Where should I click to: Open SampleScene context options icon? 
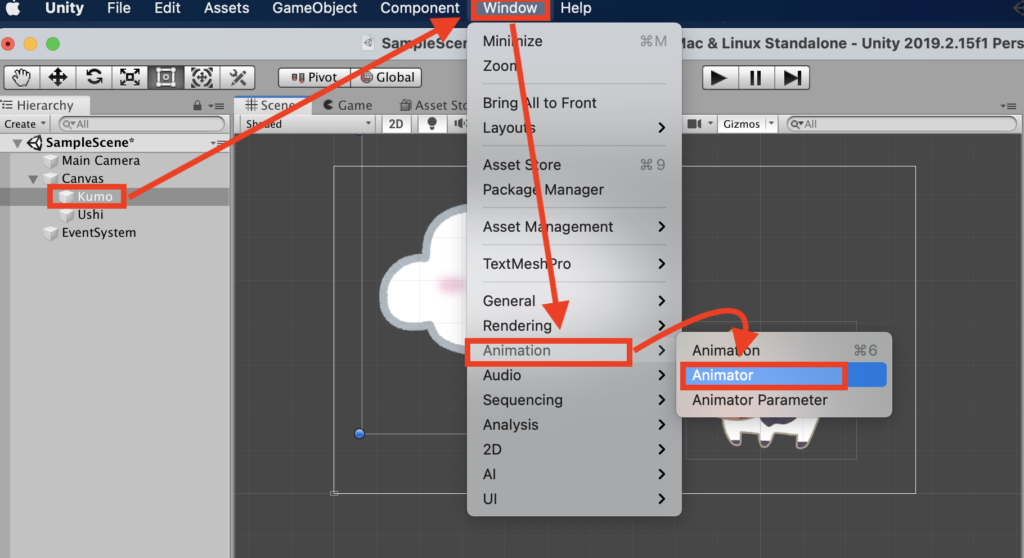click(217, 142)
